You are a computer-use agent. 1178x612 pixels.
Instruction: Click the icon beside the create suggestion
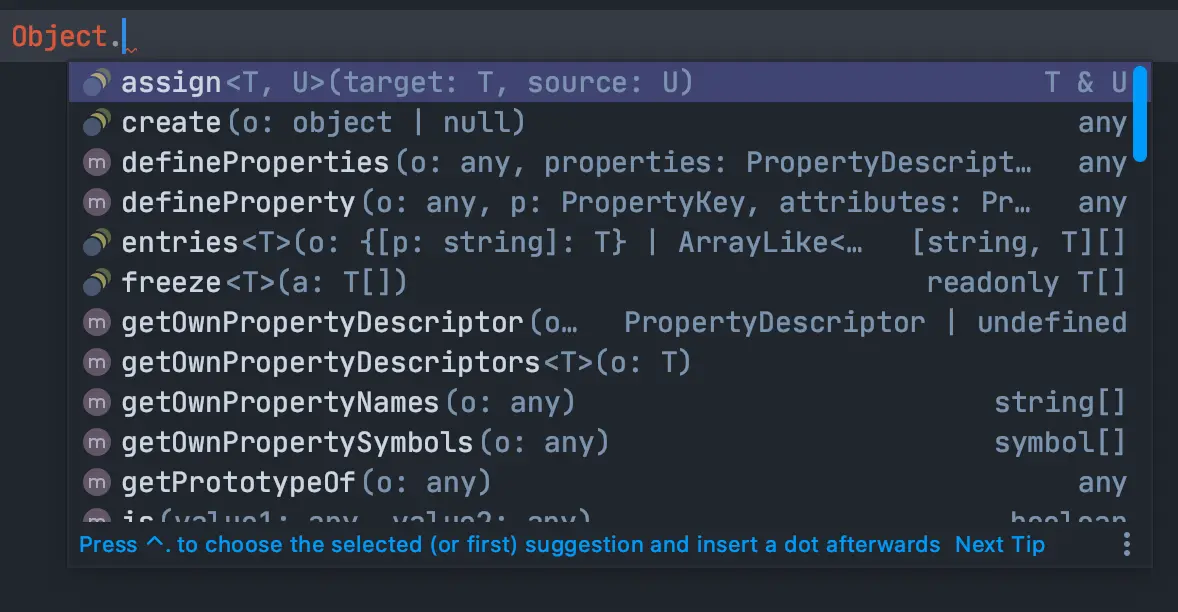(96, 123)
